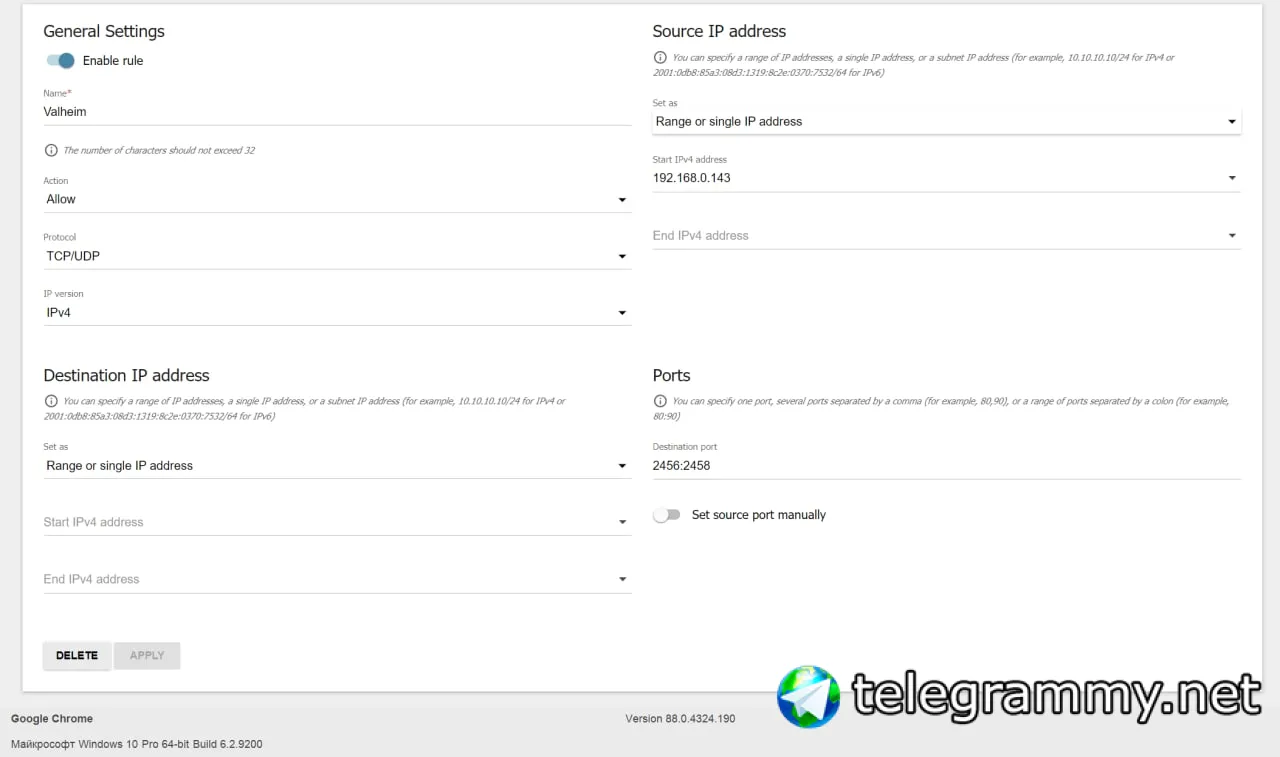This screenshot has width=1280, height=757.
Task: Open the Action dropdown showing Allow
Action: coord(337,199)
